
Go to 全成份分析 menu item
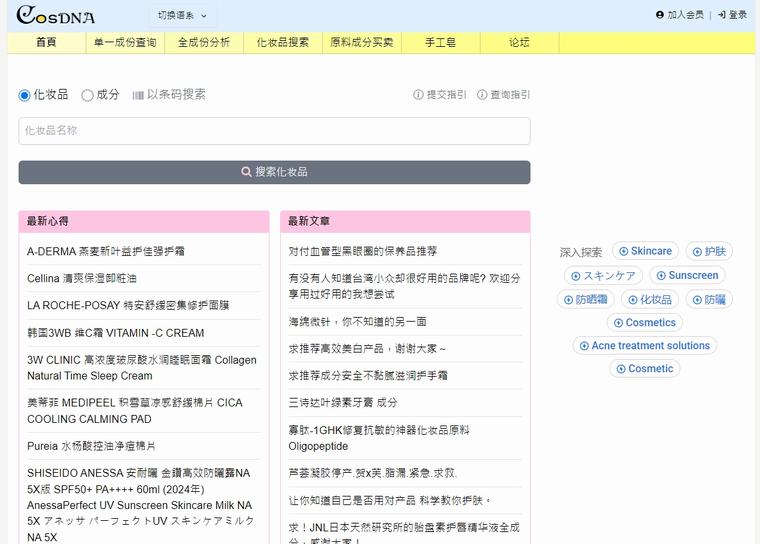coord(204,43)
